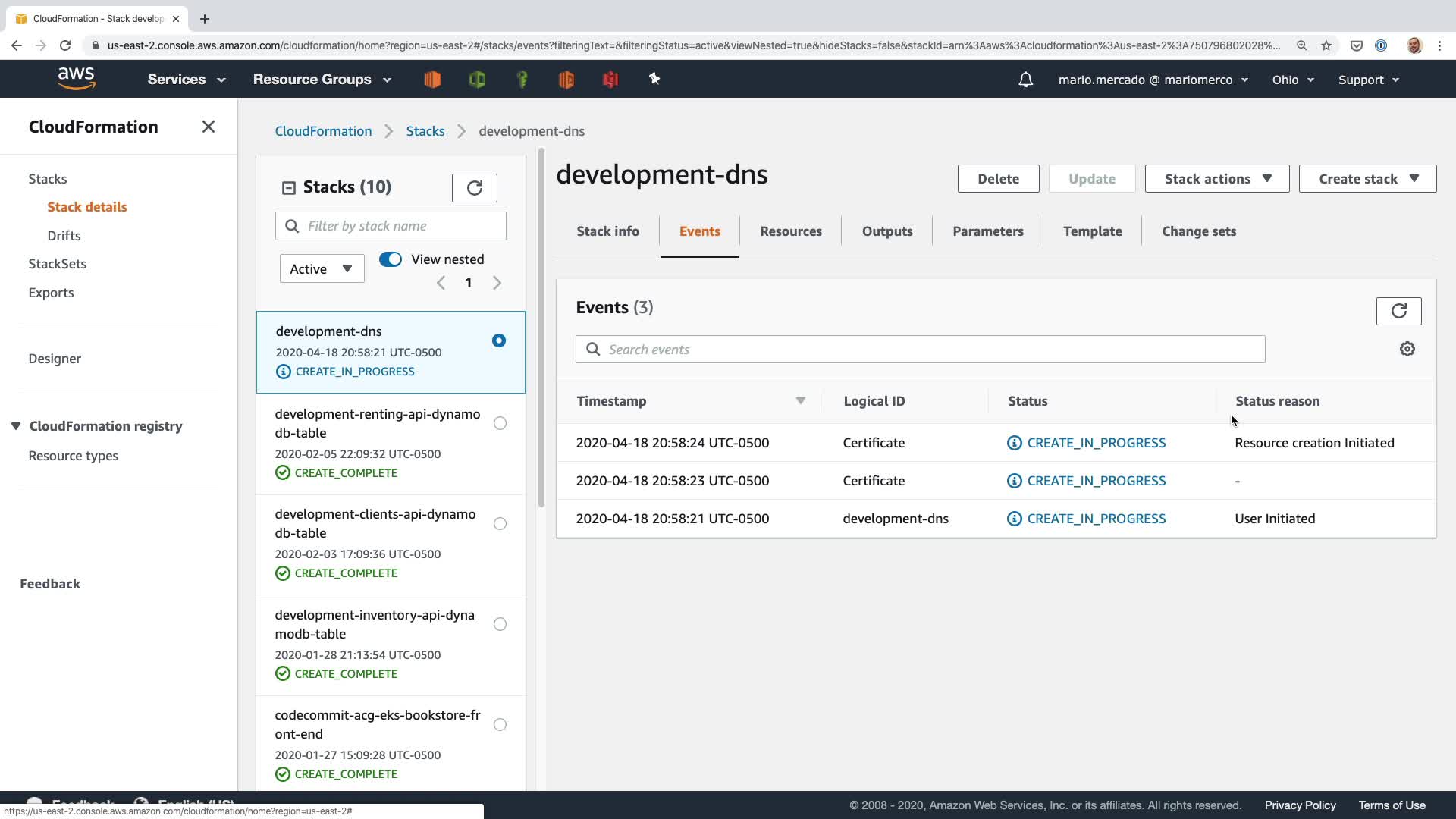Select development-renting-api-dynamodb-table stack radio
This screenshot has height=819, width=1456.
500,423
